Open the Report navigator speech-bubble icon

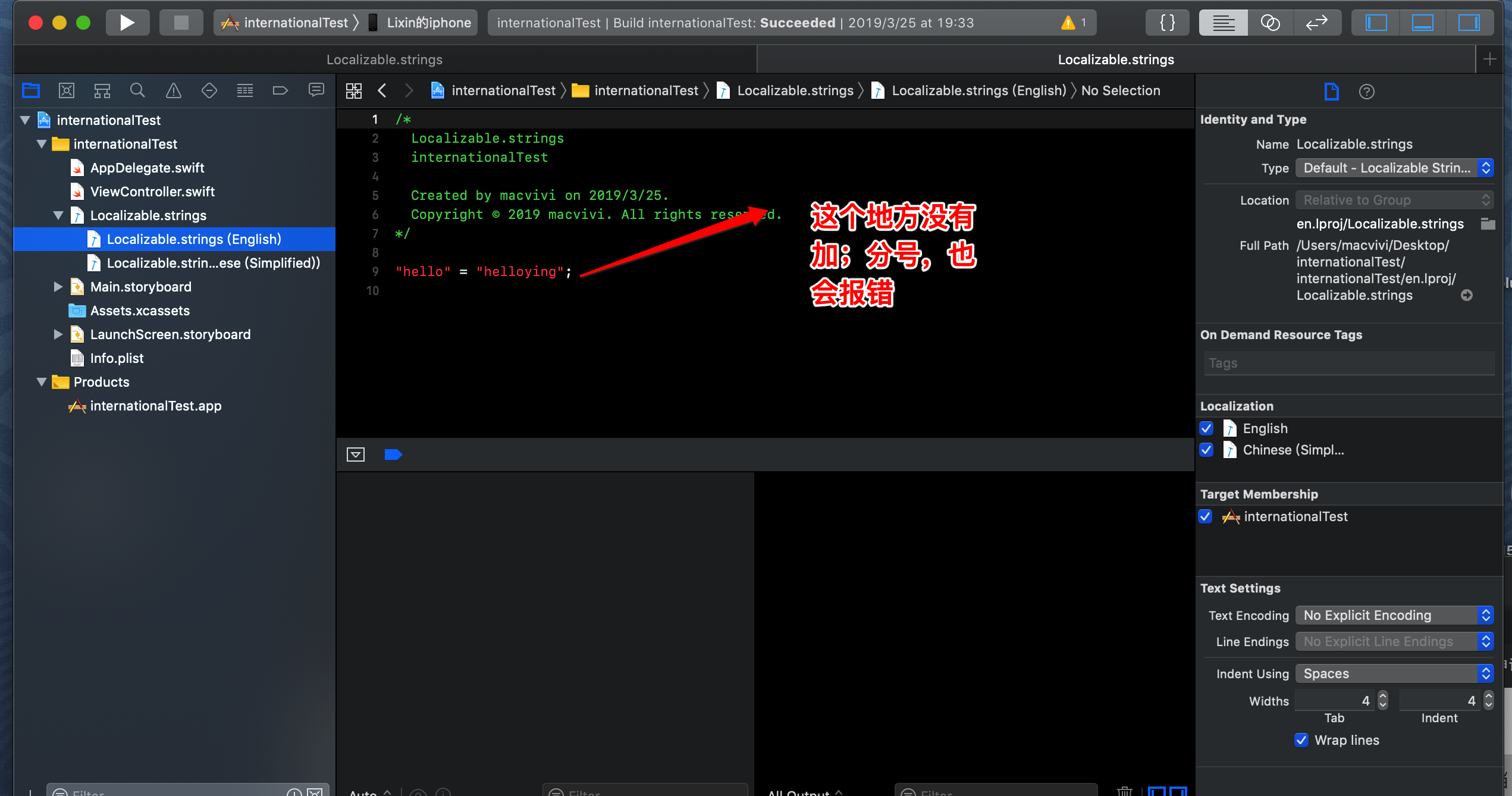click(x=316, y=90)
